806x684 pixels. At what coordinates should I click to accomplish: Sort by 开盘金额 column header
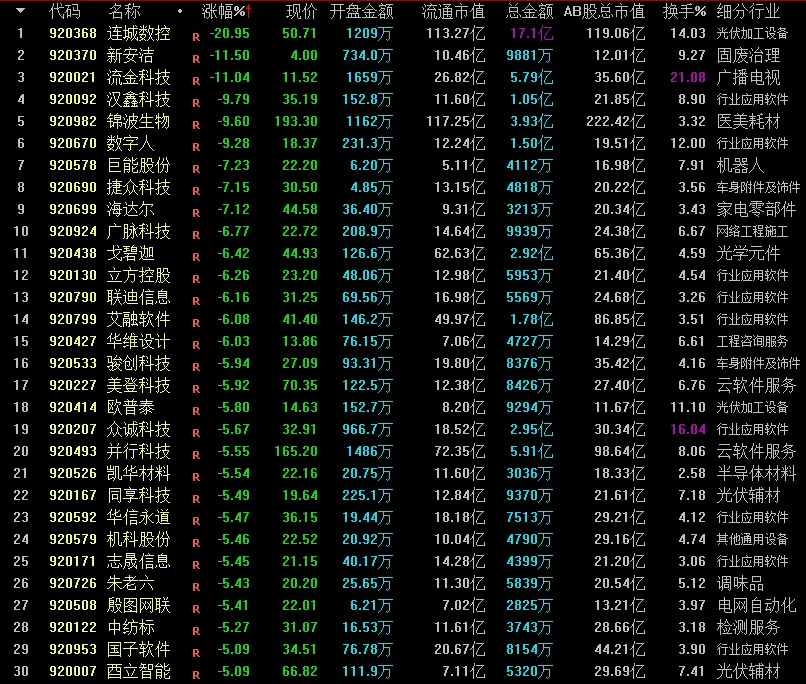[361, 11]
